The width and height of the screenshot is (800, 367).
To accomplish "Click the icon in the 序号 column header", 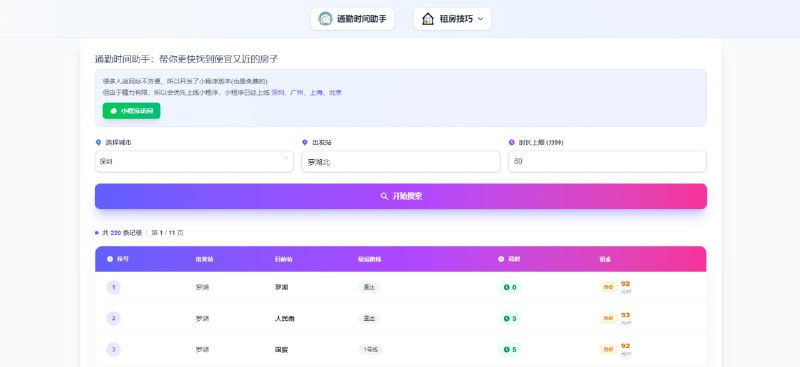I will [x=110, y=259].
